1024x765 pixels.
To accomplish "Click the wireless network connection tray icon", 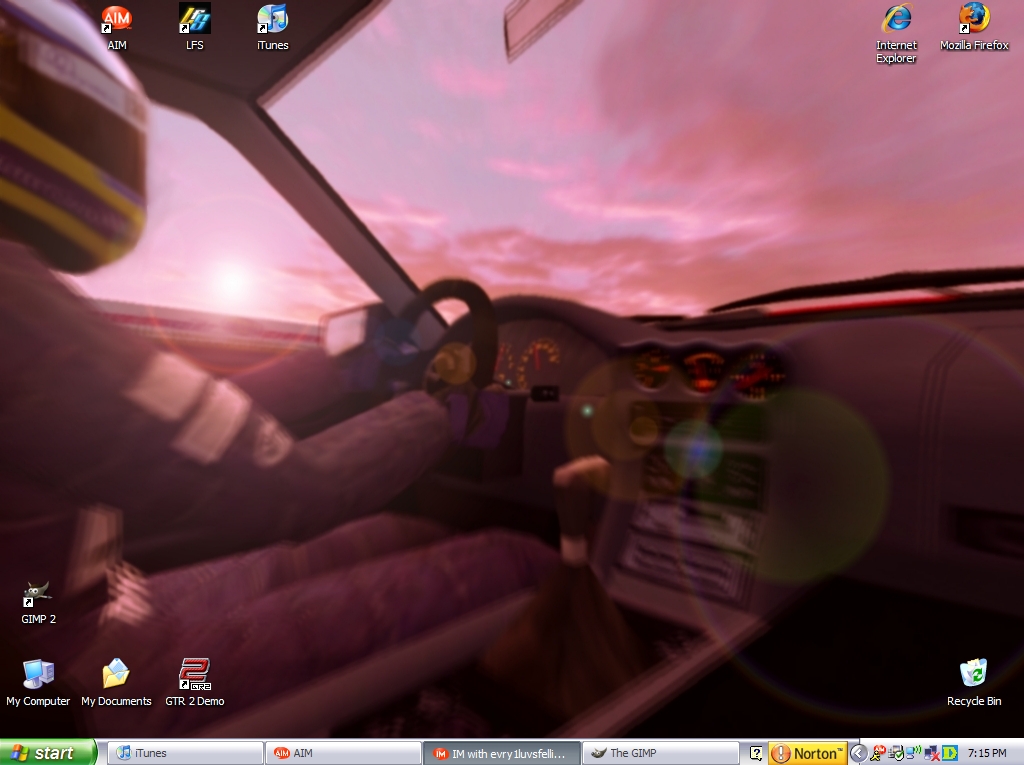I will click(914, 753).
